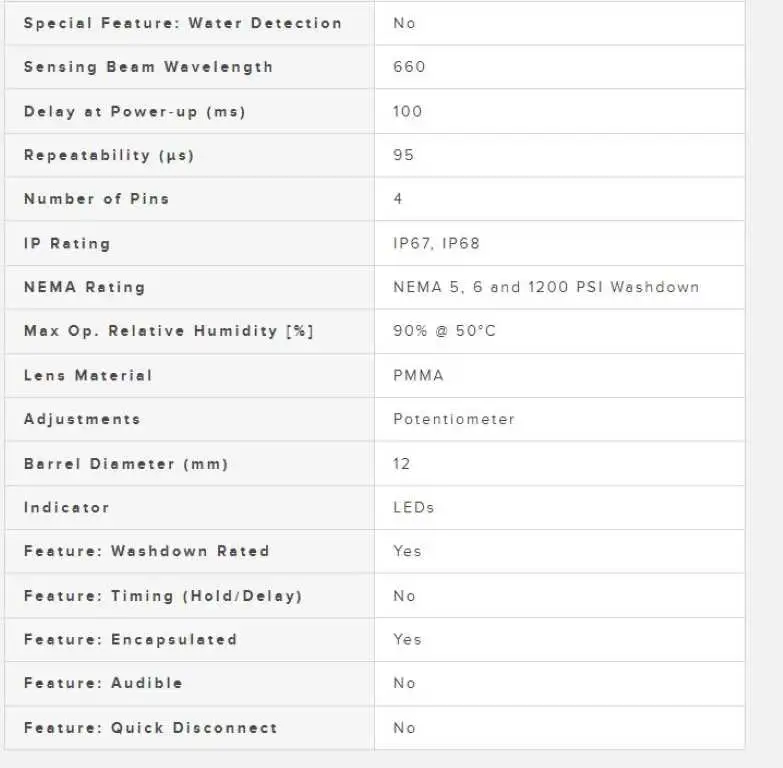Click the "Feature: Timing (Hold/Delay)" label

[162, 596]
